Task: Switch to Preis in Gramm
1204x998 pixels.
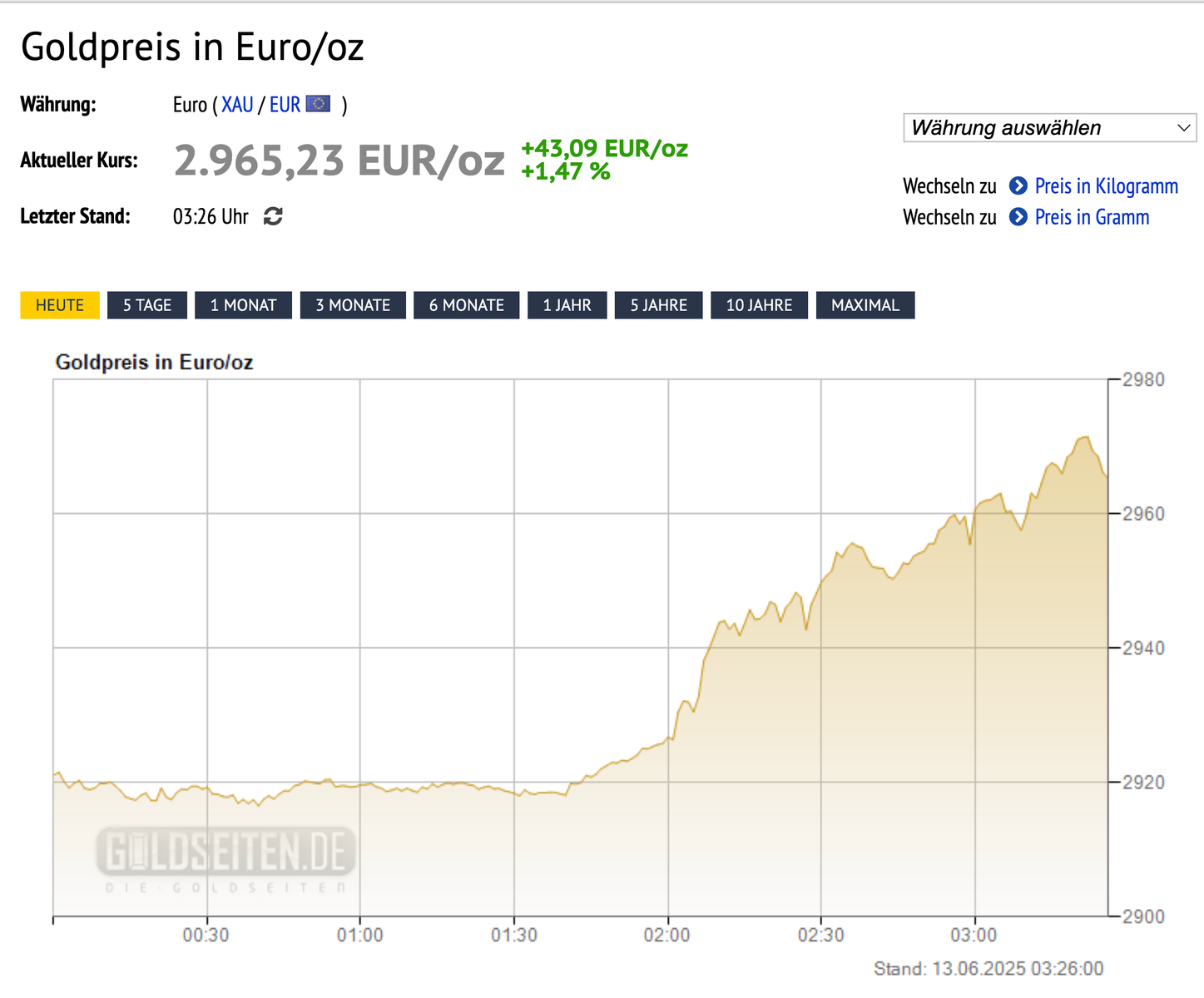Action: (1092, 218)
